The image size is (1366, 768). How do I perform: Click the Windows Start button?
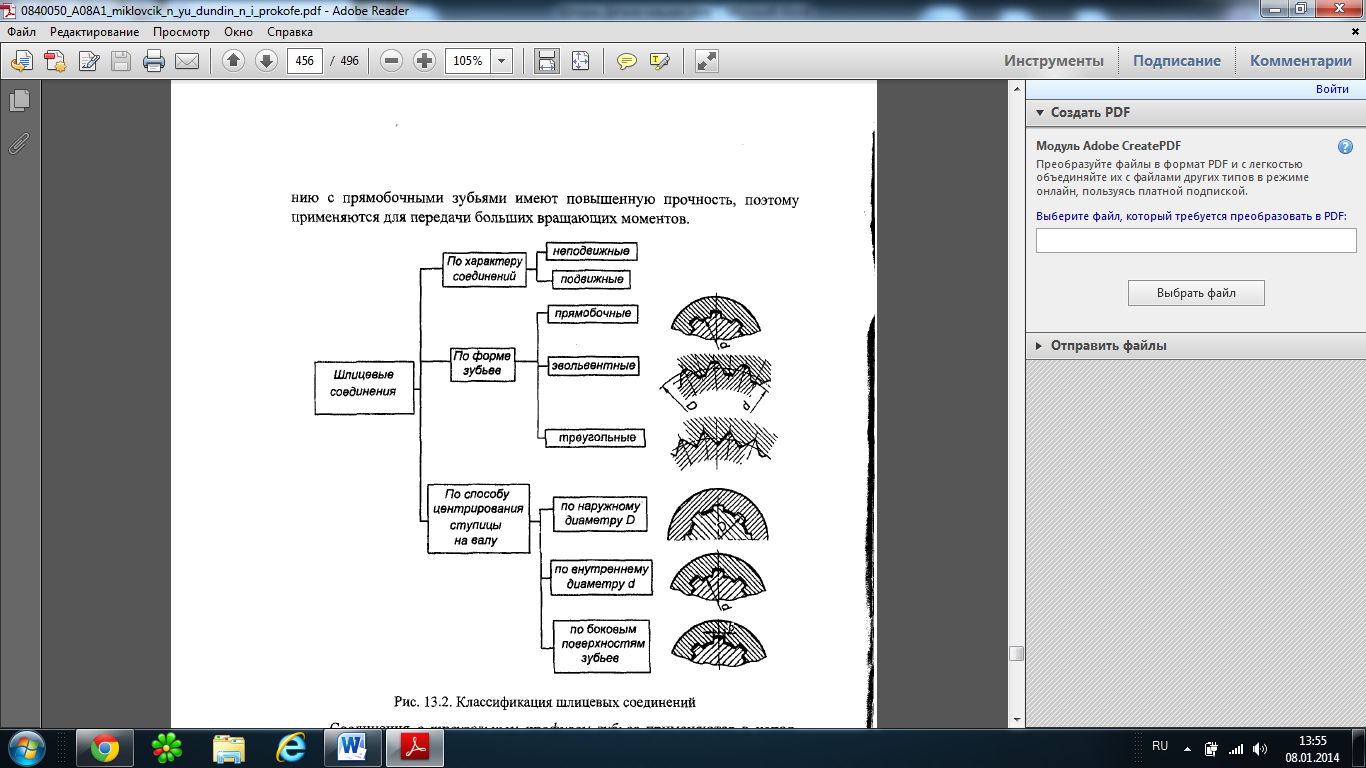[27, 747]
